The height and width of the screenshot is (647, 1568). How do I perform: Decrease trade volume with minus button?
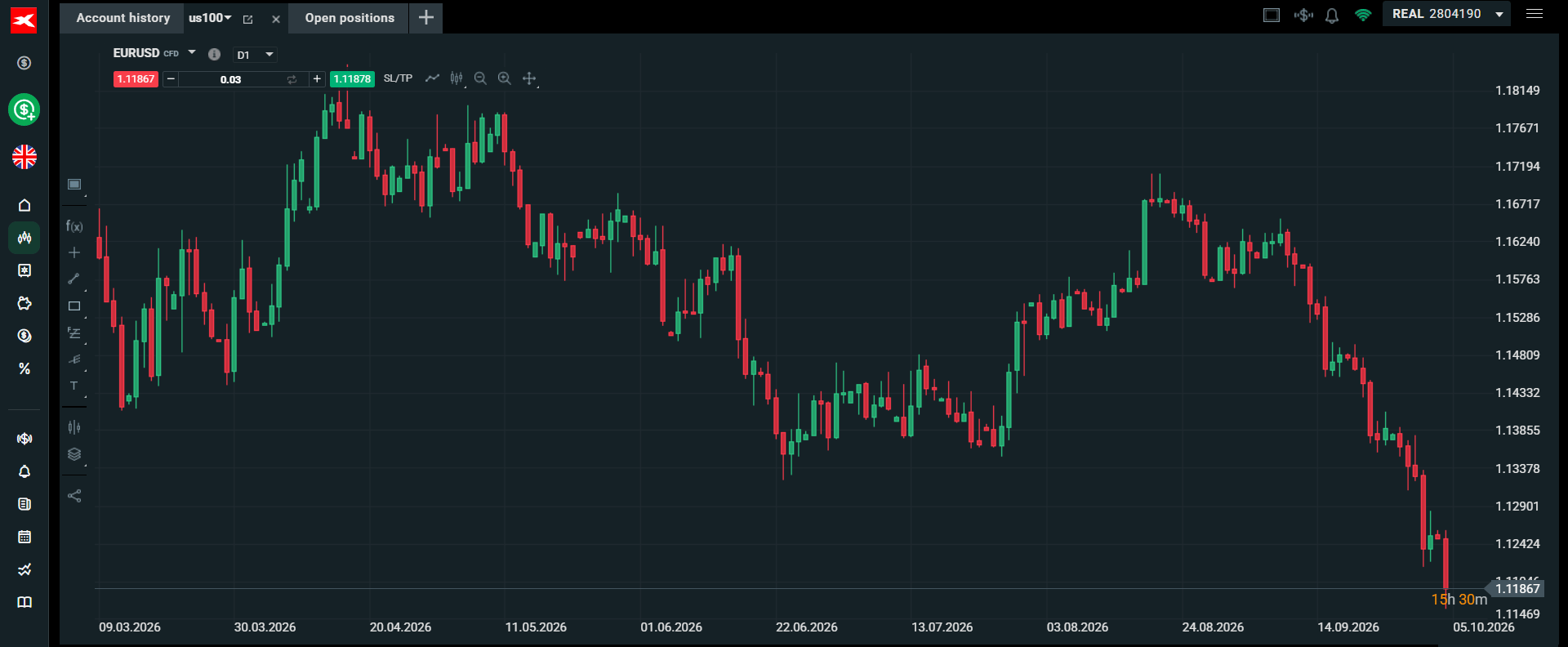tap(171, 79)
